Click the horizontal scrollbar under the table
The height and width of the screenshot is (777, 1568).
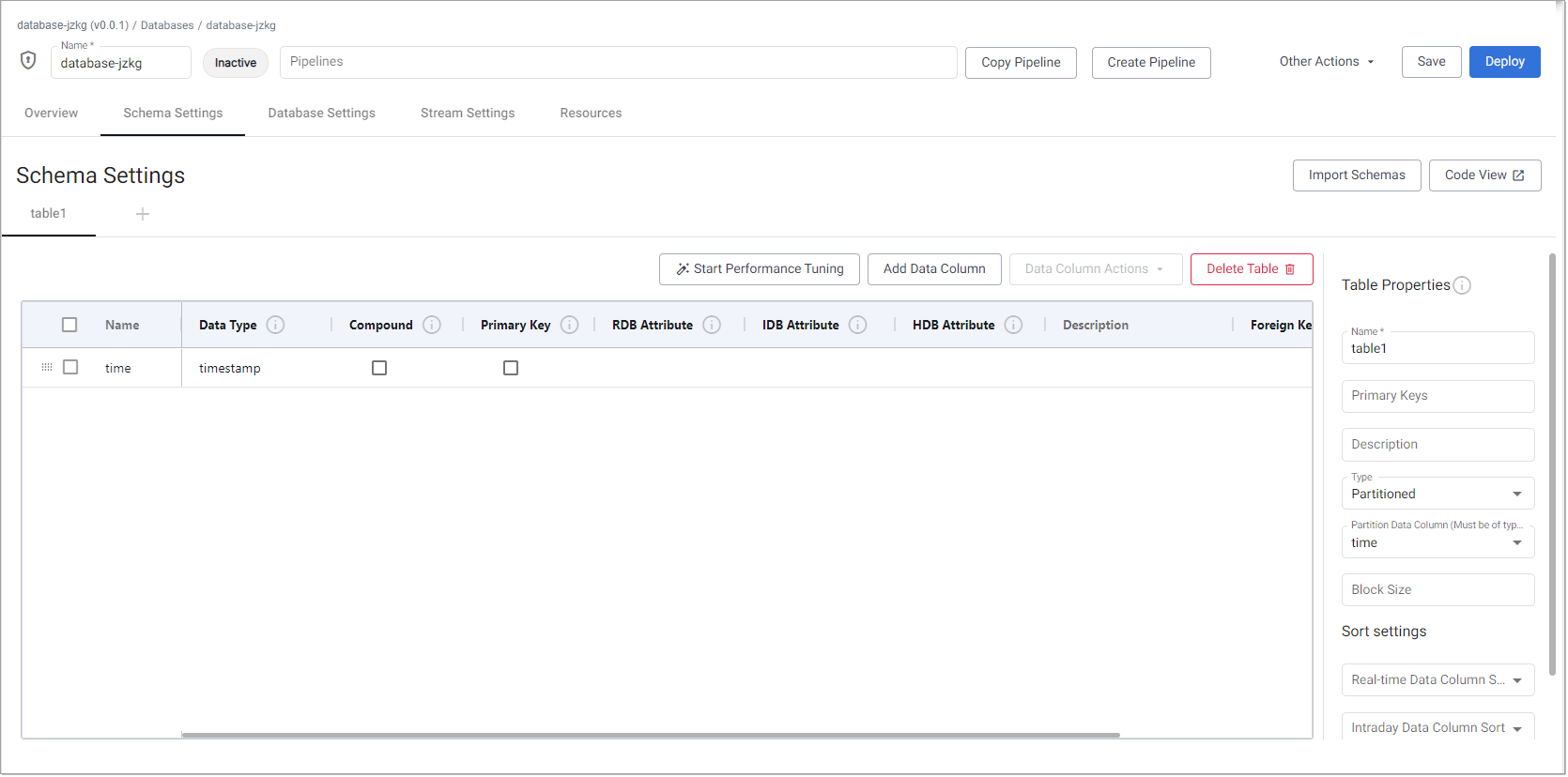650,735
